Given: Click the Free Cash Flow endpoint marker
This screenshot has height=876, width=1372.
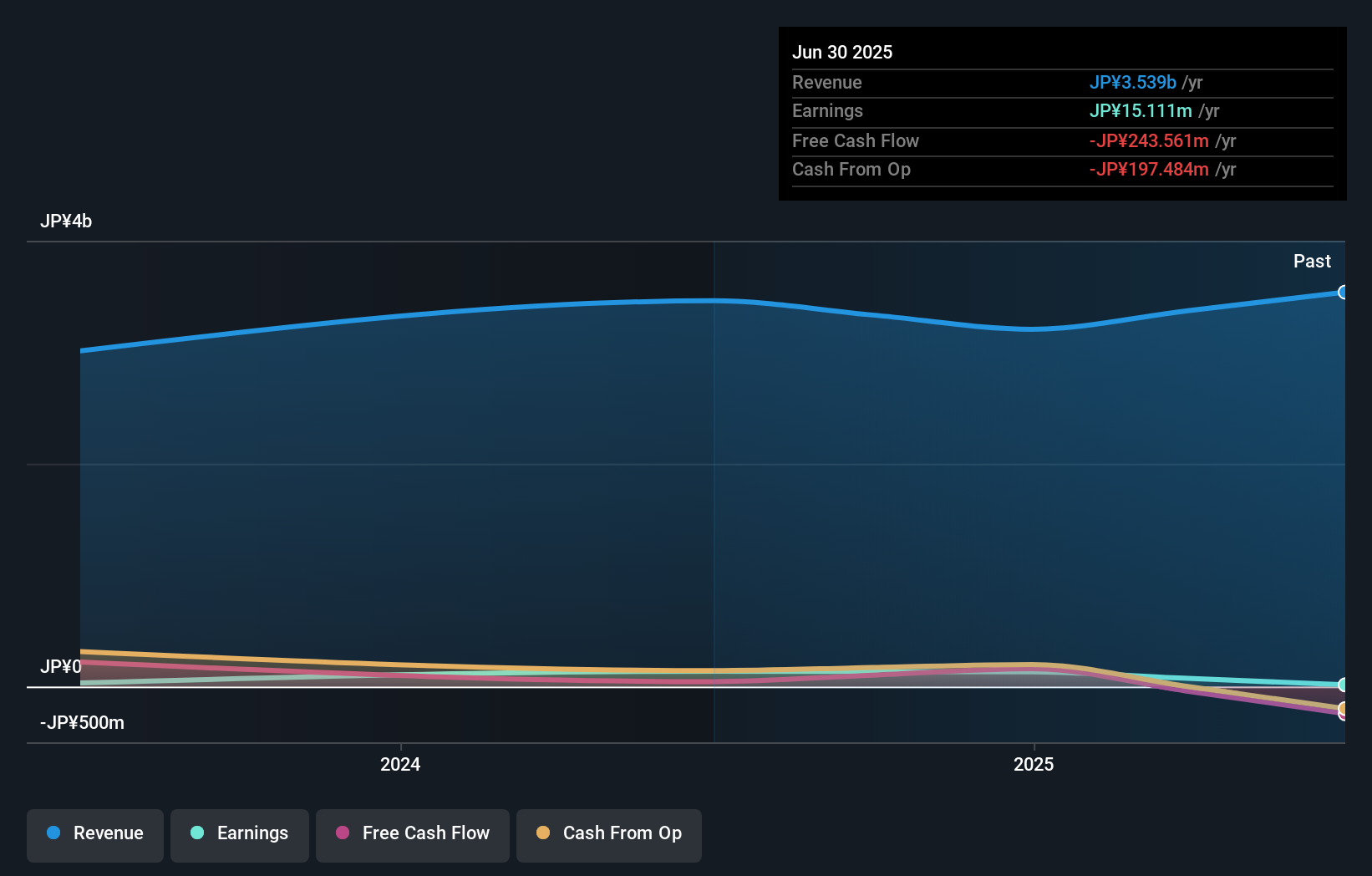Looking at the screenshot, I should click(x=1341, y=716).
